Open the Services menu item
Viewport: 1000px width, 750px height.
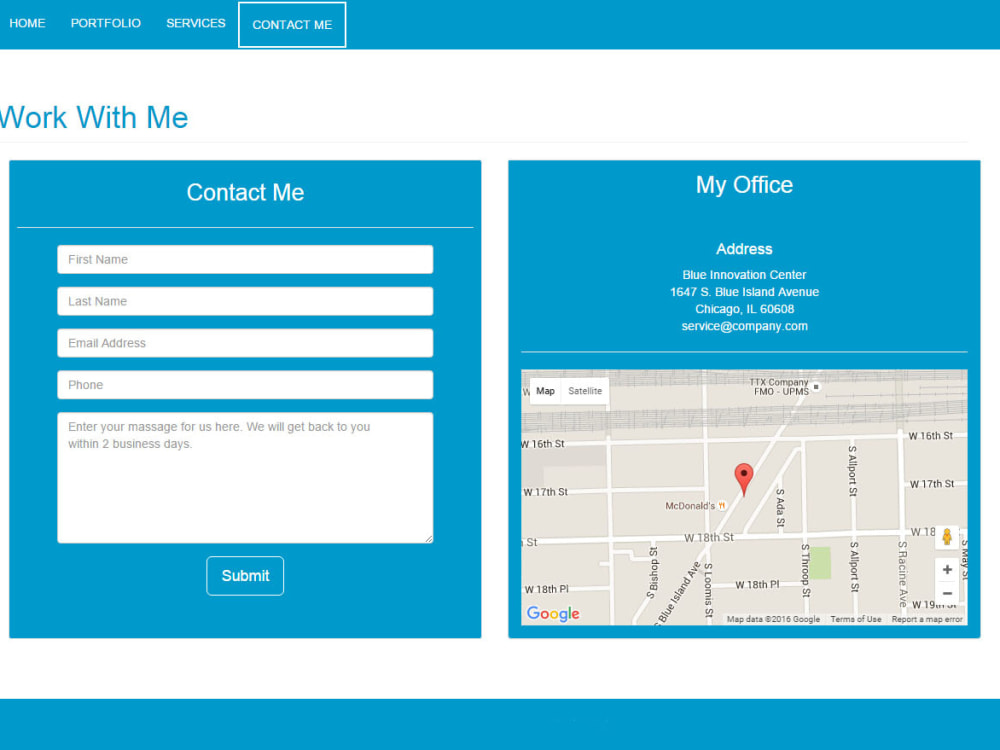click(196, 24)
